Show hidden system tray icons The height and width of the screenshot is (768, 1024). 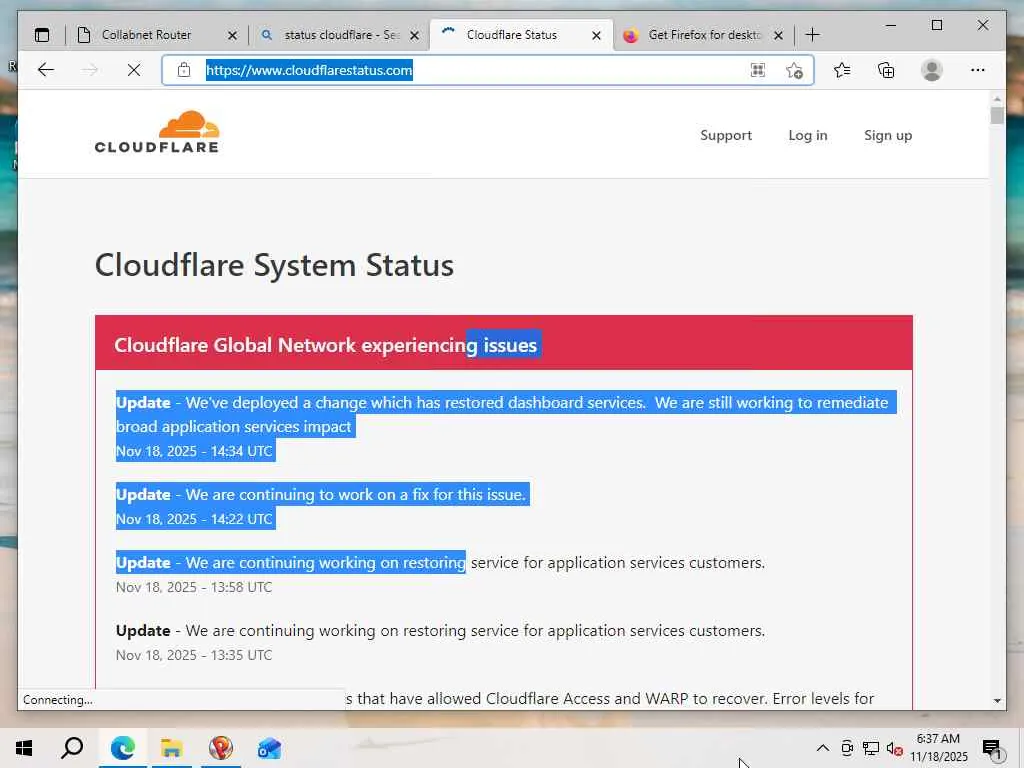coord(823,748)
